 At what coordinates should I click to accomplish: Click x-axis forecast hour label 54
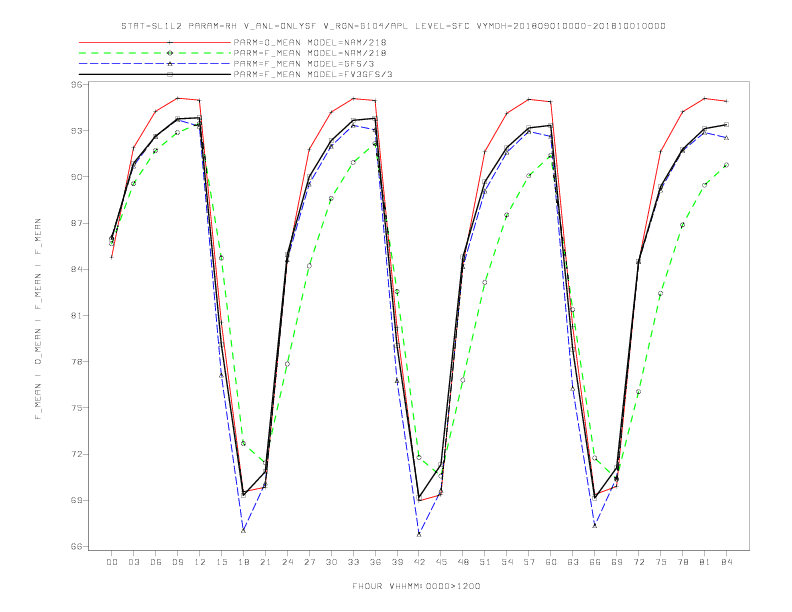click(x=507, y=562)
